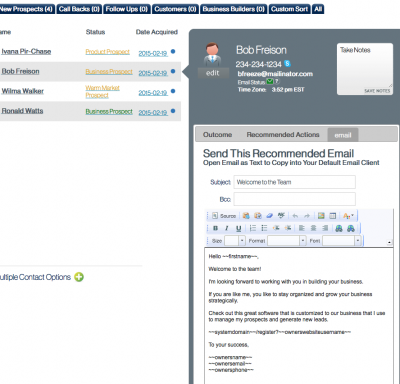Click the green email status envelope icon

[x=270, y=81]
